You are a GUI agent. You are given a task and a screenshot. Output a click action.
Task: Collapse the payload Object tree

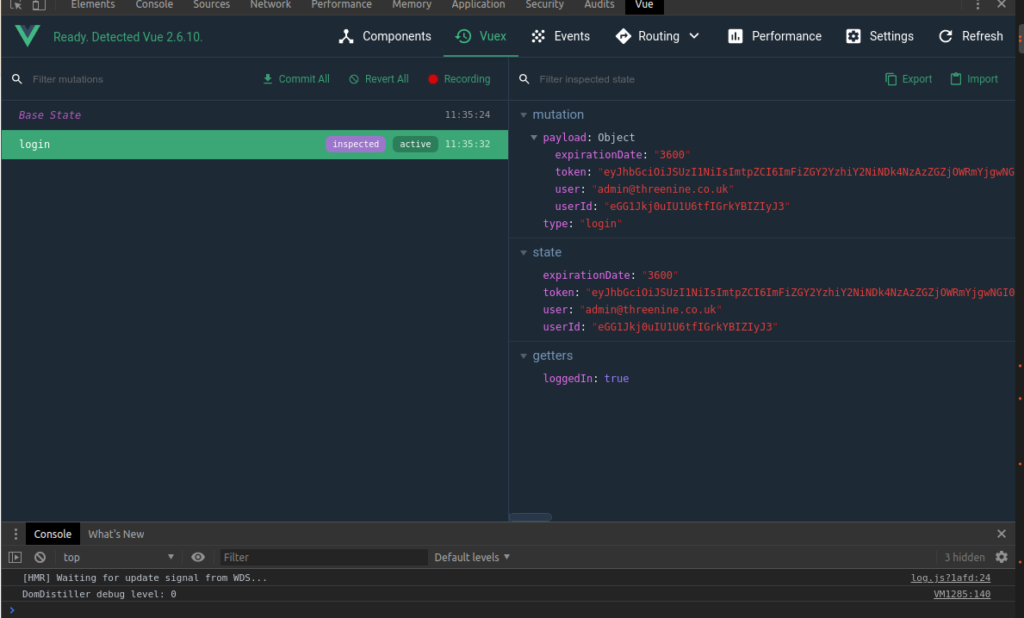pos(534,137)
